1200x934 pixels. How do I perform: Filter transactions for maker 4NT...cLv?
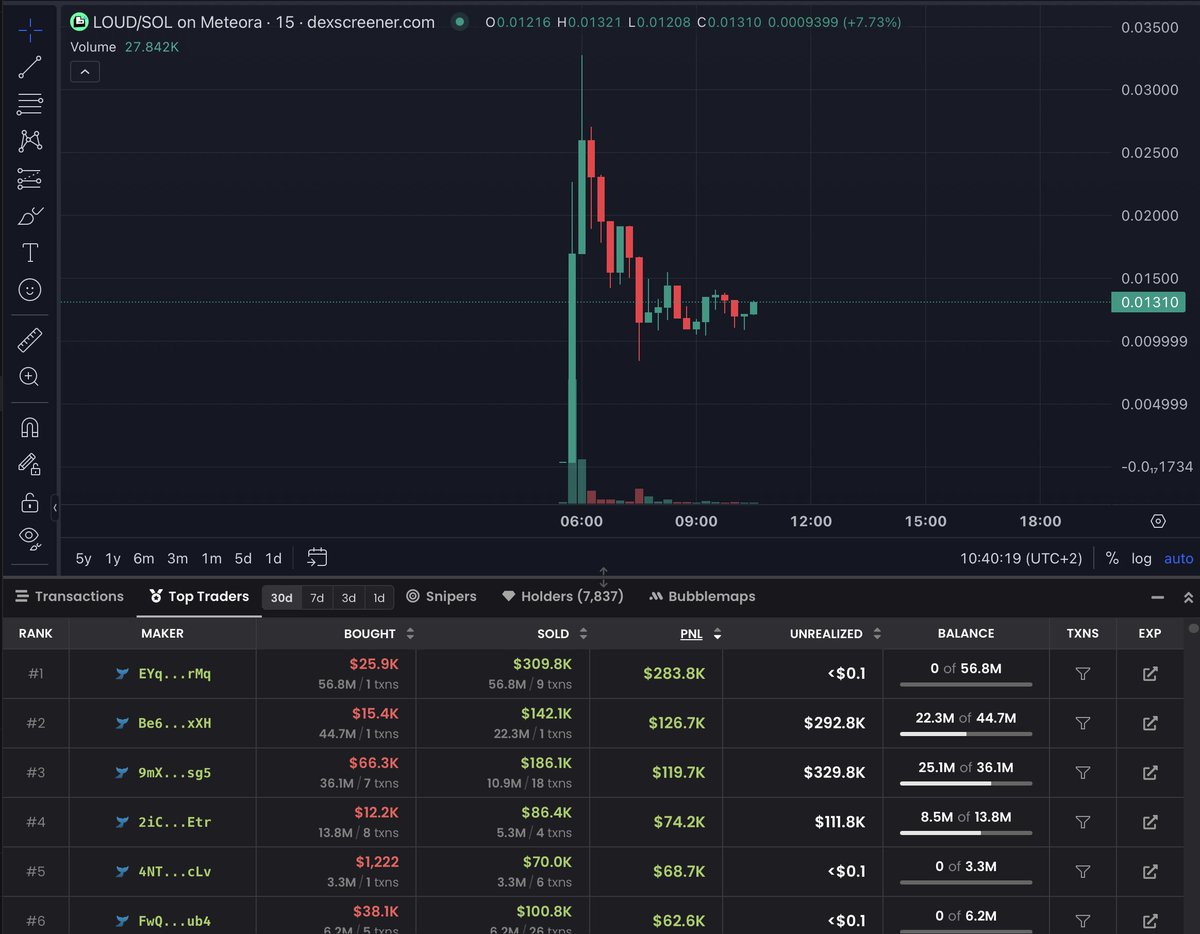1082,872
